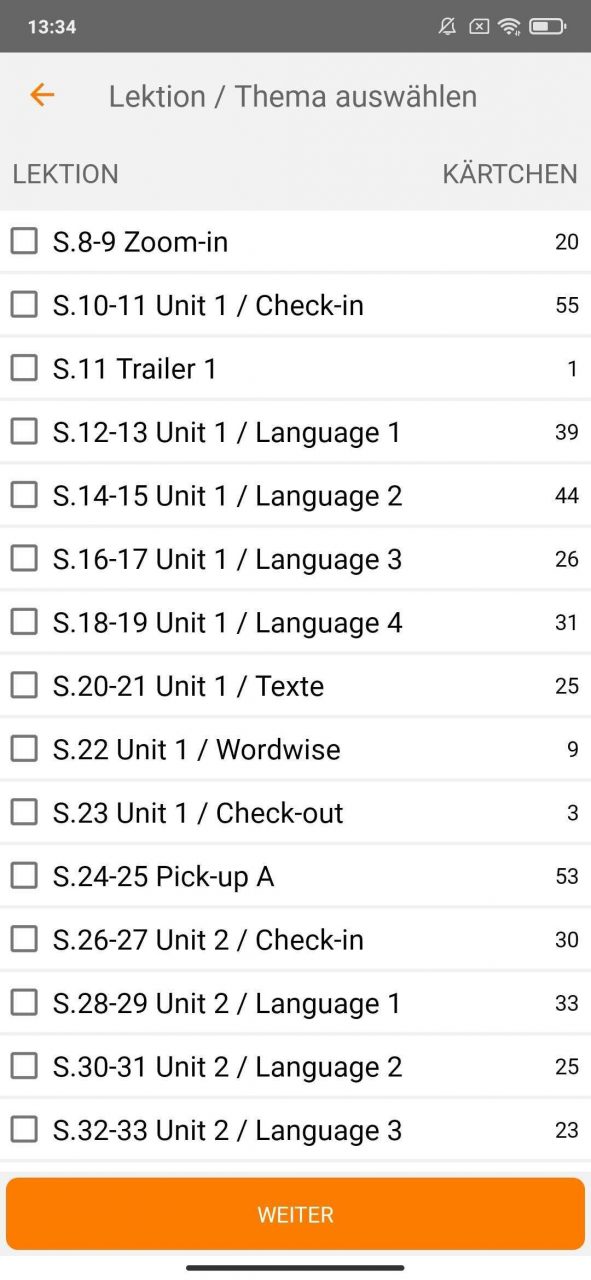The height and width of the screenshot is (1280, 591).
Task: Tap the muted bell status icon
Action: tap(447, 27)
